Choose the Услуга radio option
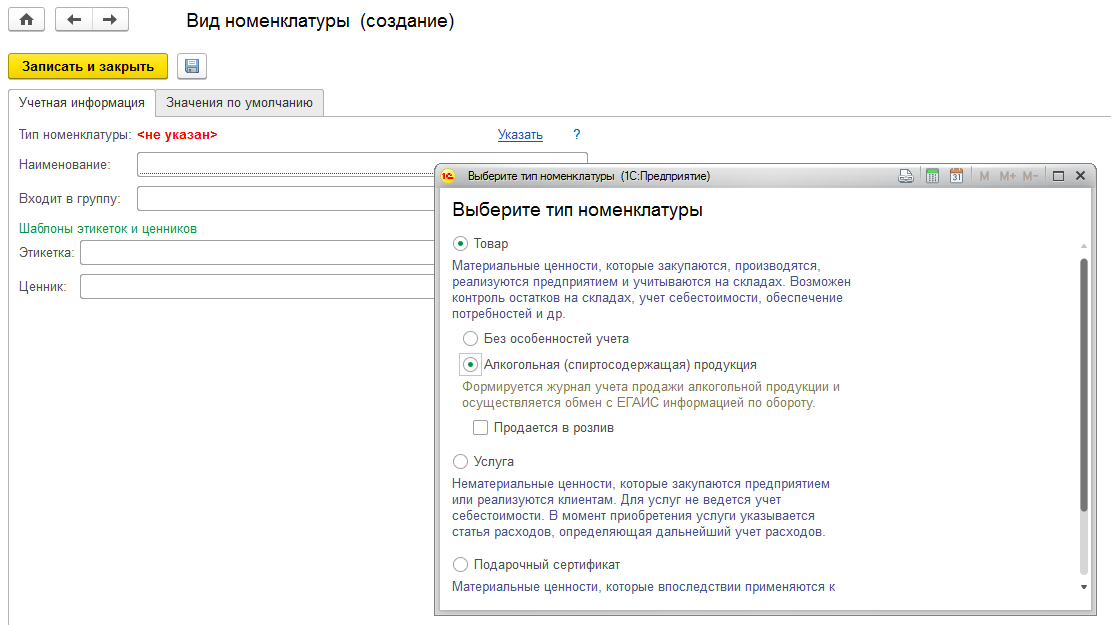The height and width of the screenshot is (625, 1111). [x=461, y=462]
